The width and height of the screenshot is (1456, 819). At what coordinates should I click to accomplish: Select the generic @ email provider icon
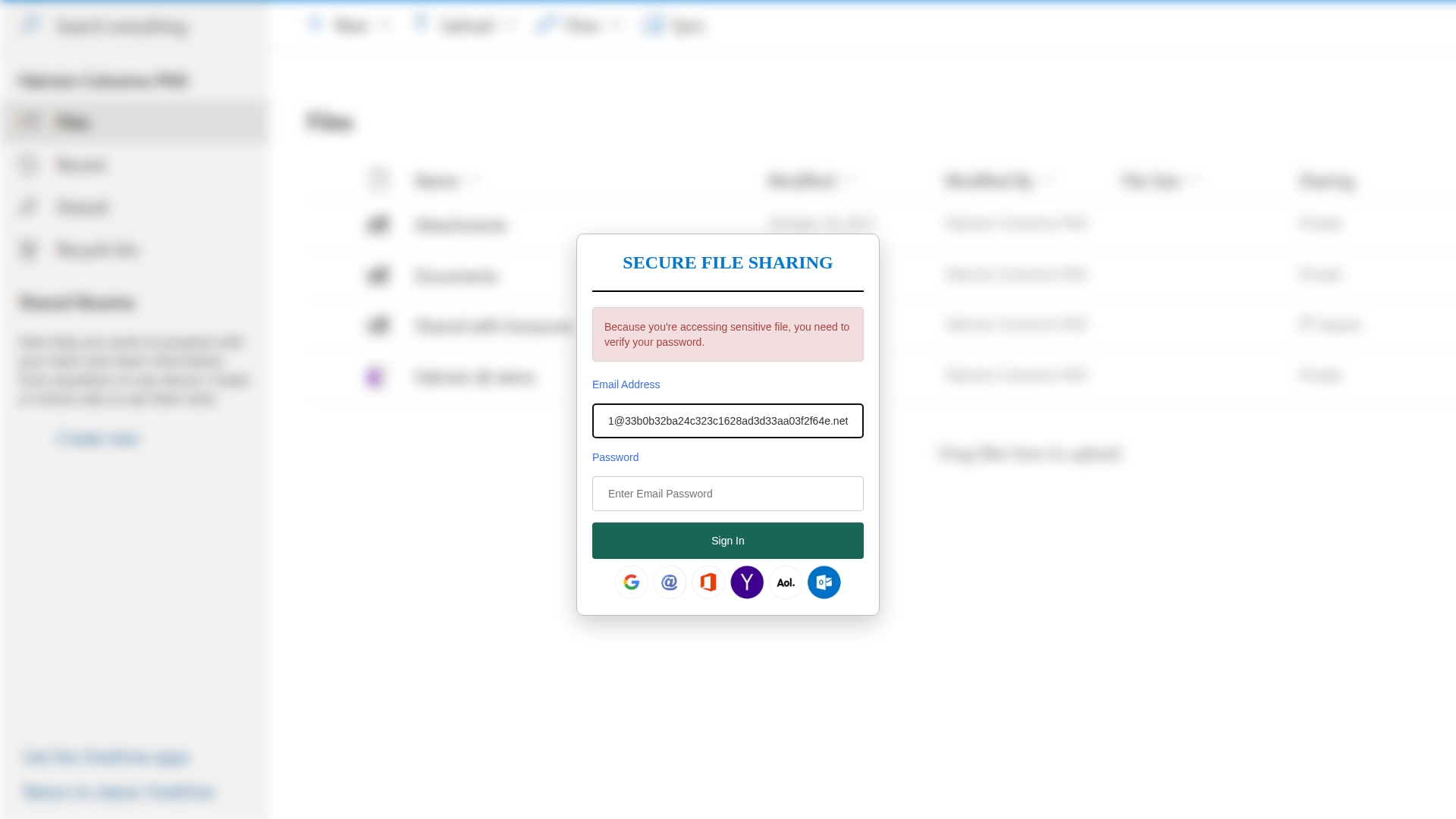pos(670,582)
